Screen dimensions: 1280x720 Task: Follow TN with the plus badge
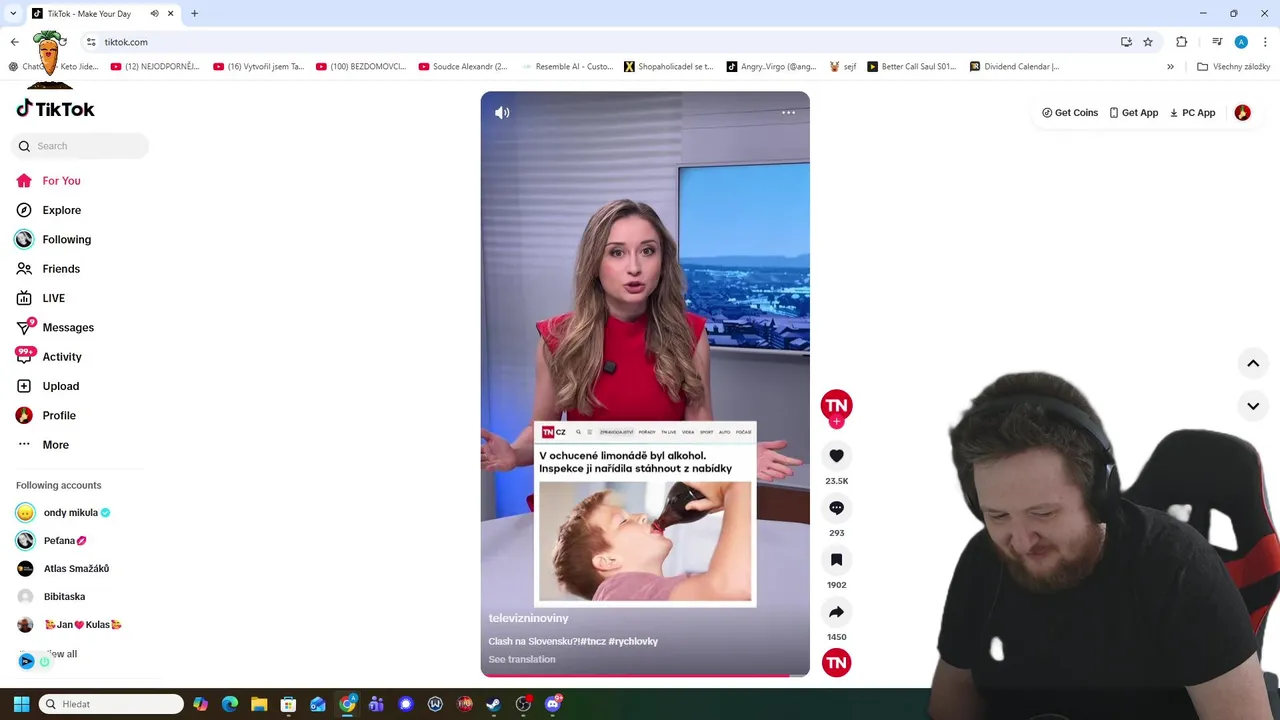836,422
